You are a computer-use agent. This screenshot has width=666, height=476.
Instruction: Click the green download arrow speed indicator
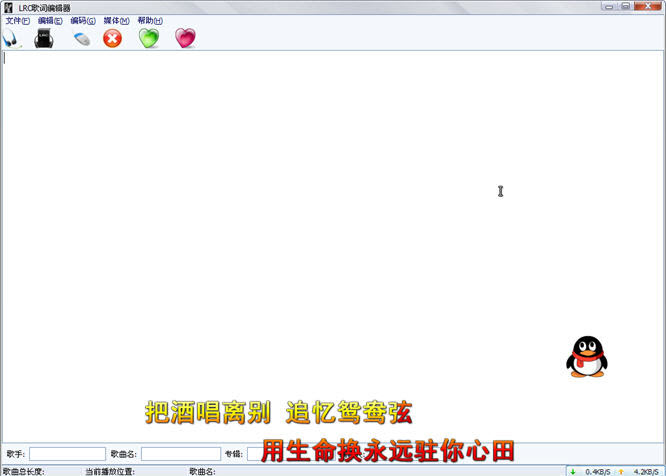(573, 472)
